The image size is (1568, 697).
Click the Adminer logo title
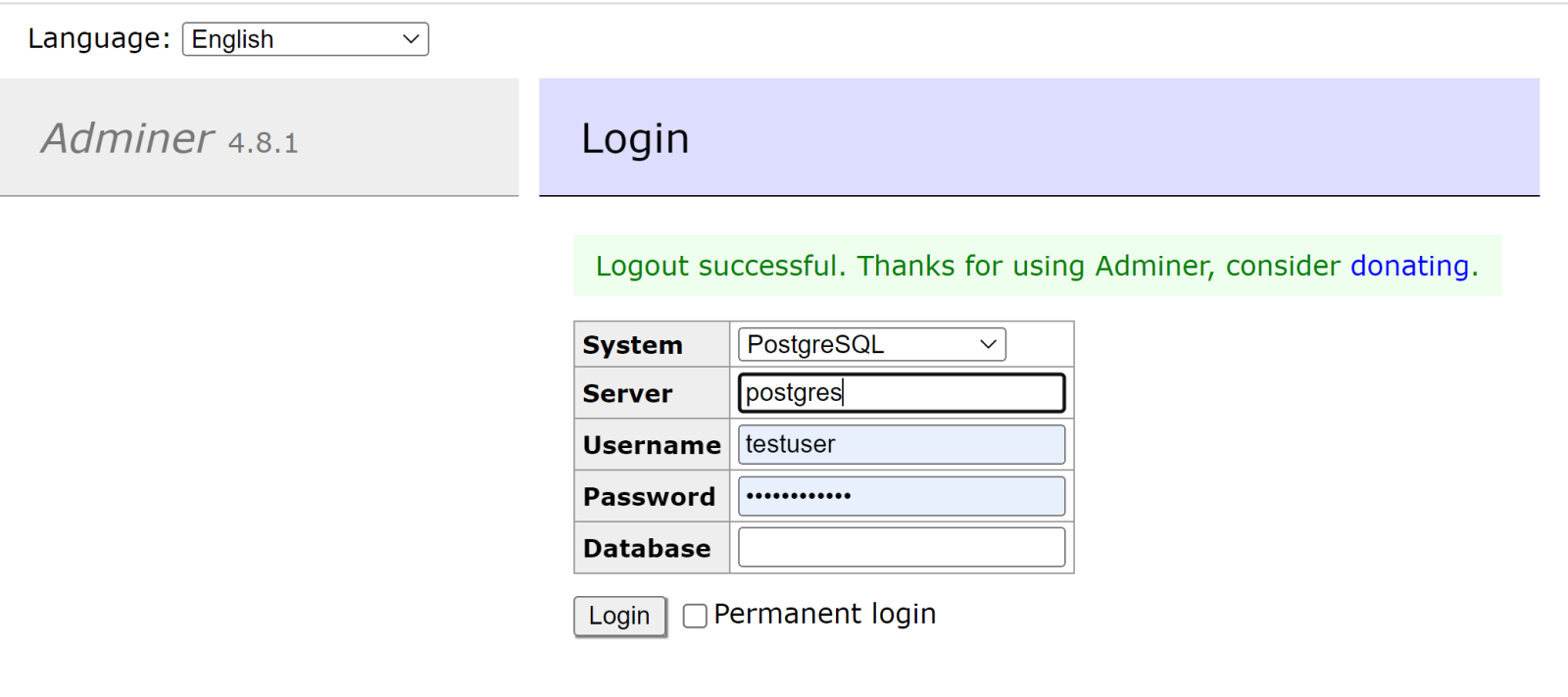pyautogui.click(x=127, y=138)
